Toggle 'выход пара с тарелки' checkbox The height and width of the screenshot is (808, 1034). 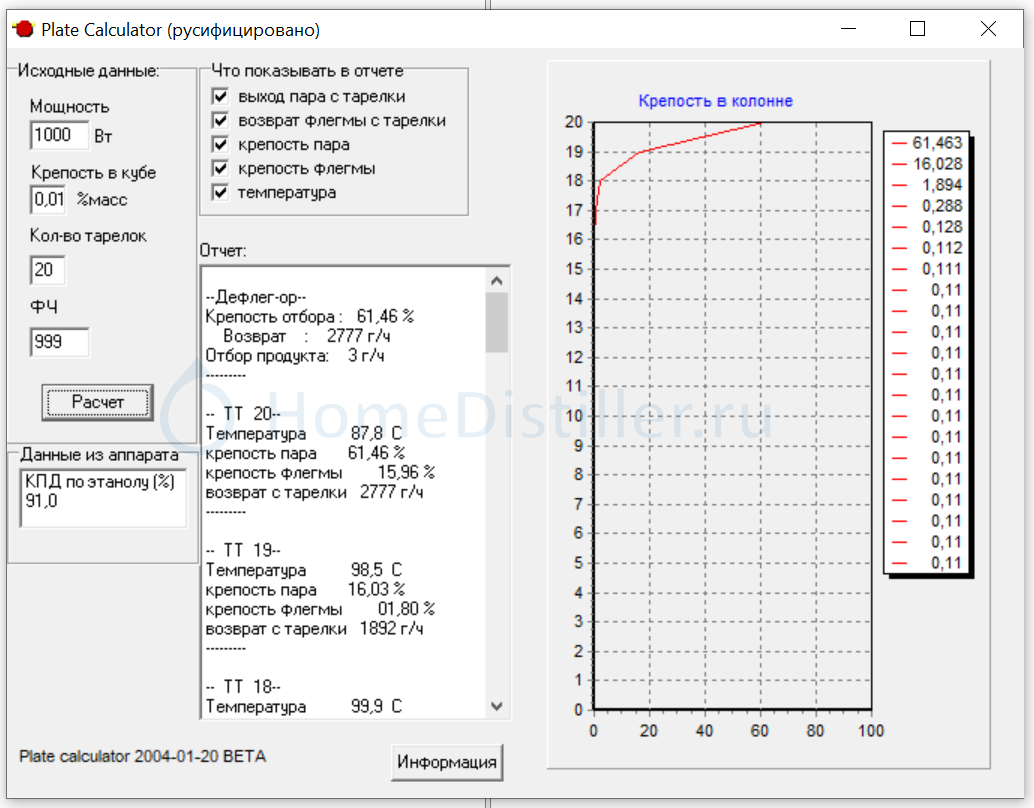click(221, 97)
